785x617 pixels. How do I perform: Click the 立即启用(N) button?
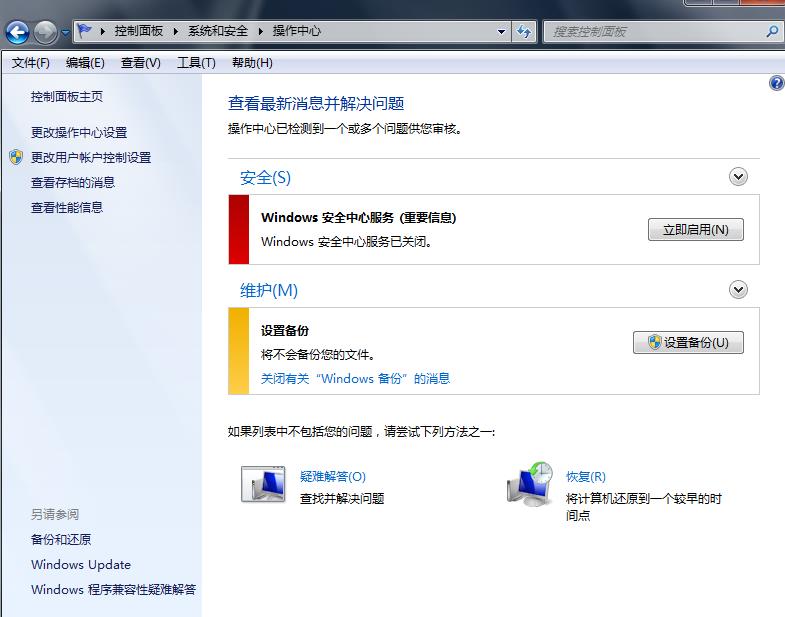pos(695,230)
